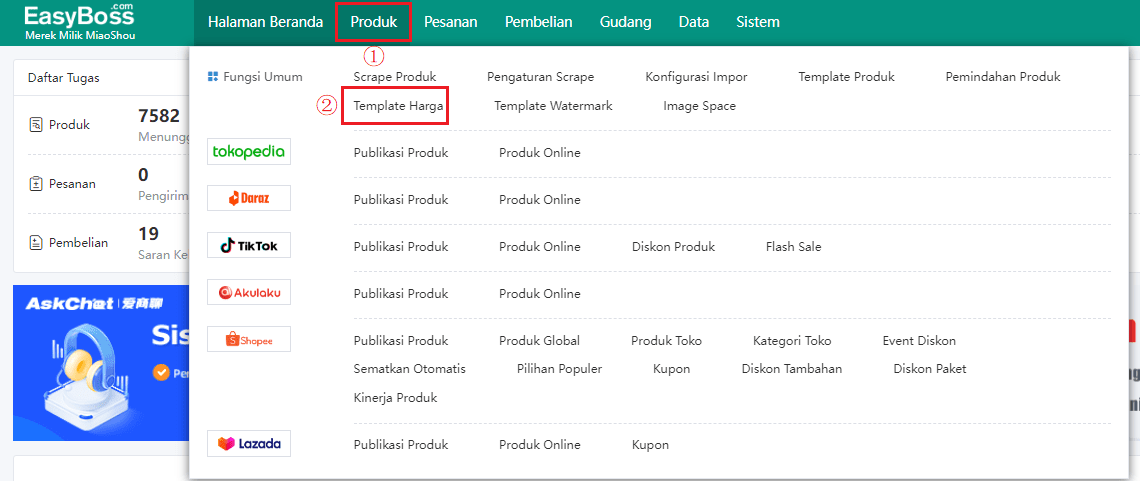This screenshot has width=1140, height=481.
Task: Select the Shopee platform logo
Action: pyautogui.click(x=249, y=340)
